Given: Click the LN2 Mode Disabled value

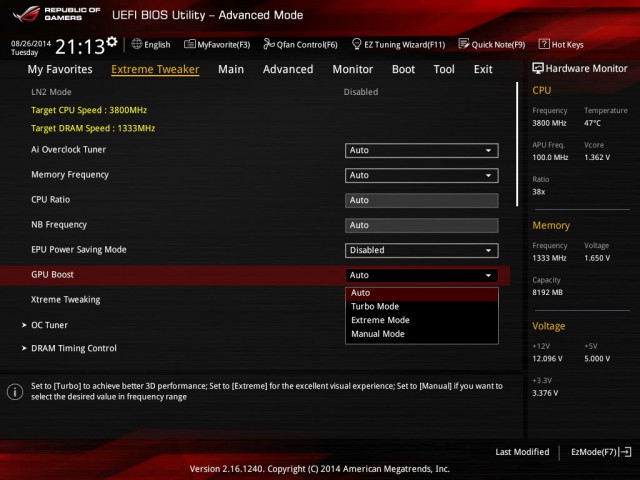Looking at the screenshot, I should (x=361, y=92).
